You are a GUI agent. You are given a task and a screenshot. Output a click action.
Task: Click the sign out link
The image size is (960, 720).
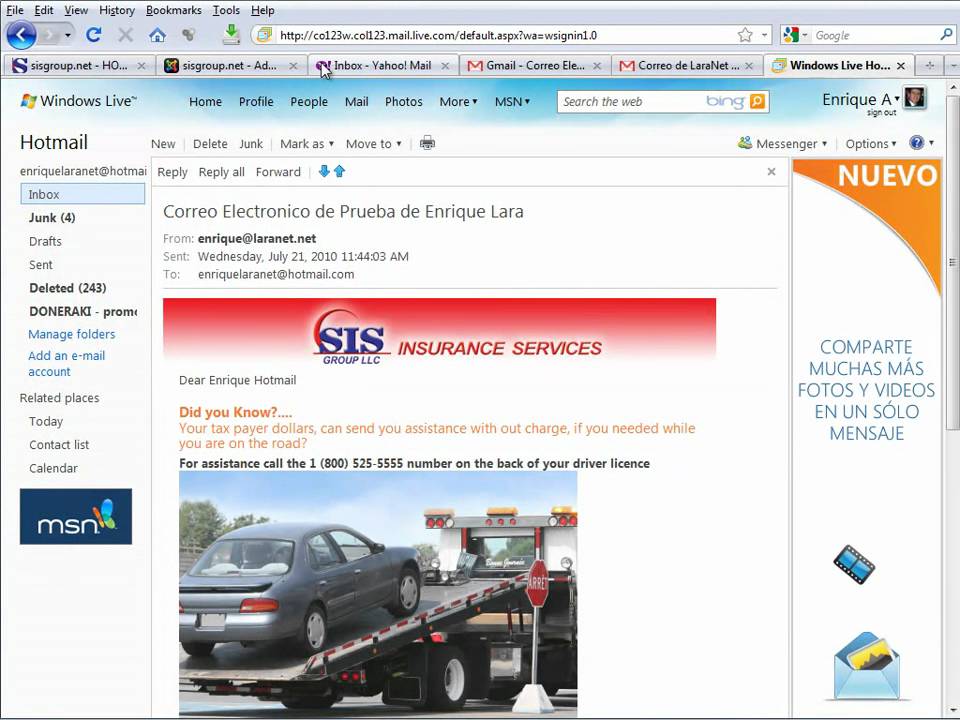[x=881, y=113]
